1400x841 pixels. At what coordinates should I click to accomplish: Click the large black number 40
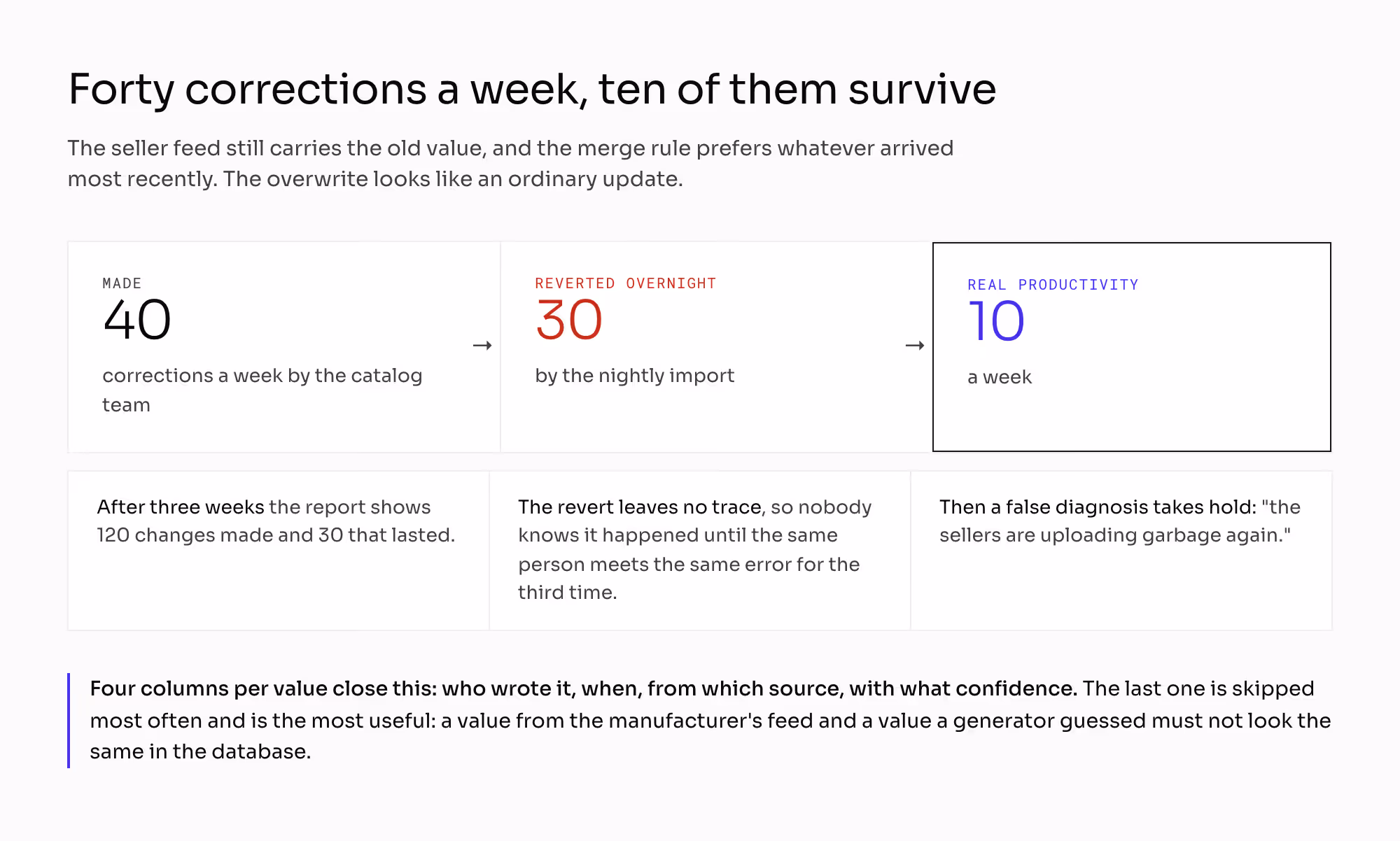(x=137, y=320)
